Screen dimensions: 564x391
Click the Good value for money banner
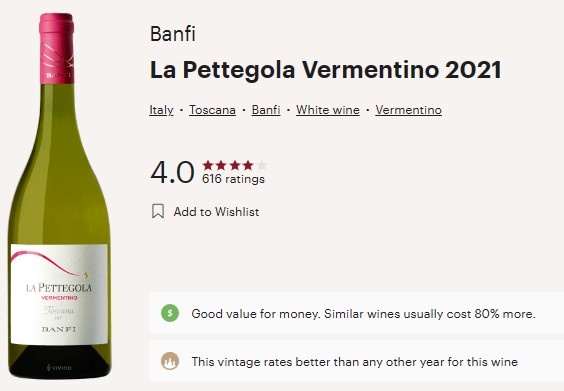coord(356,313)
